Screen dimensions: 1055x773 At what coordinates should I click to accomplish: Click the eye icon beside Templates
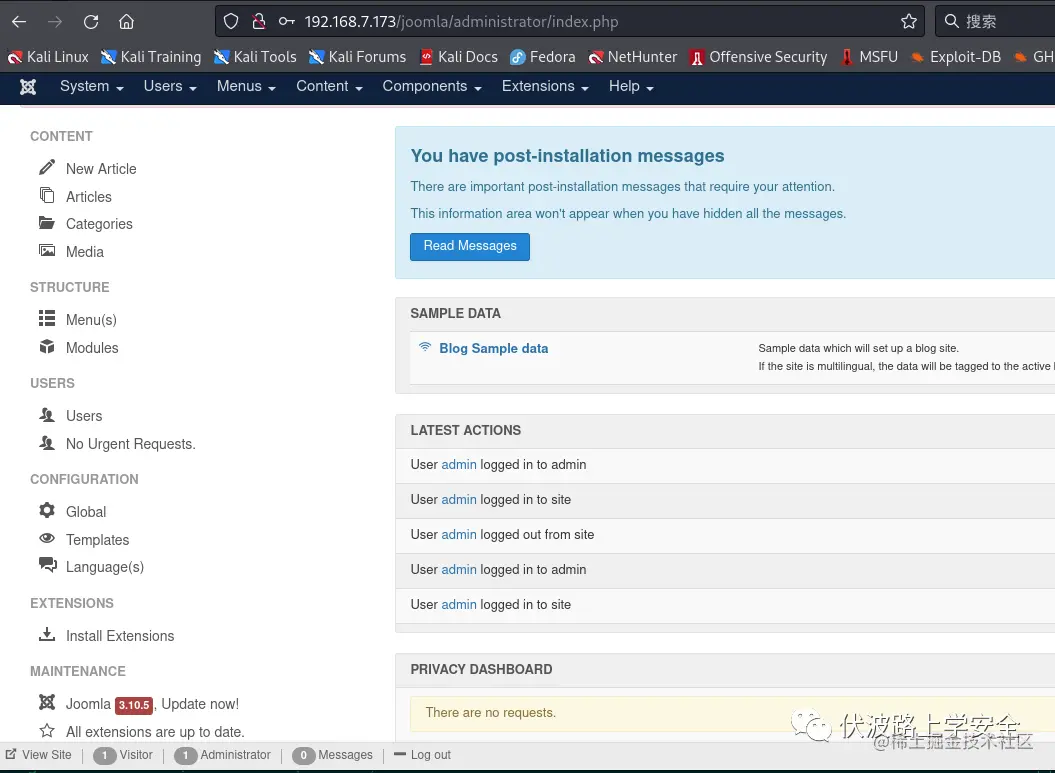47,538
